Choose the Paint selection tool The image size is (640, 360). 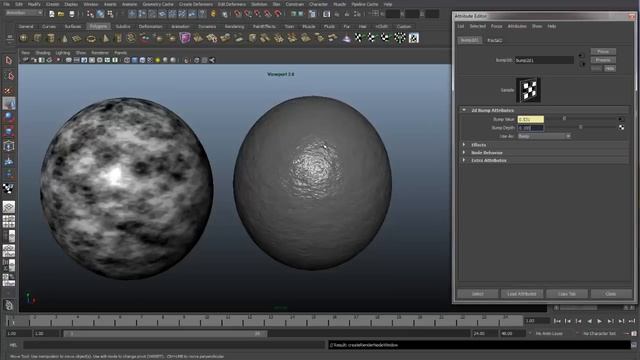[x=9, y=90]
